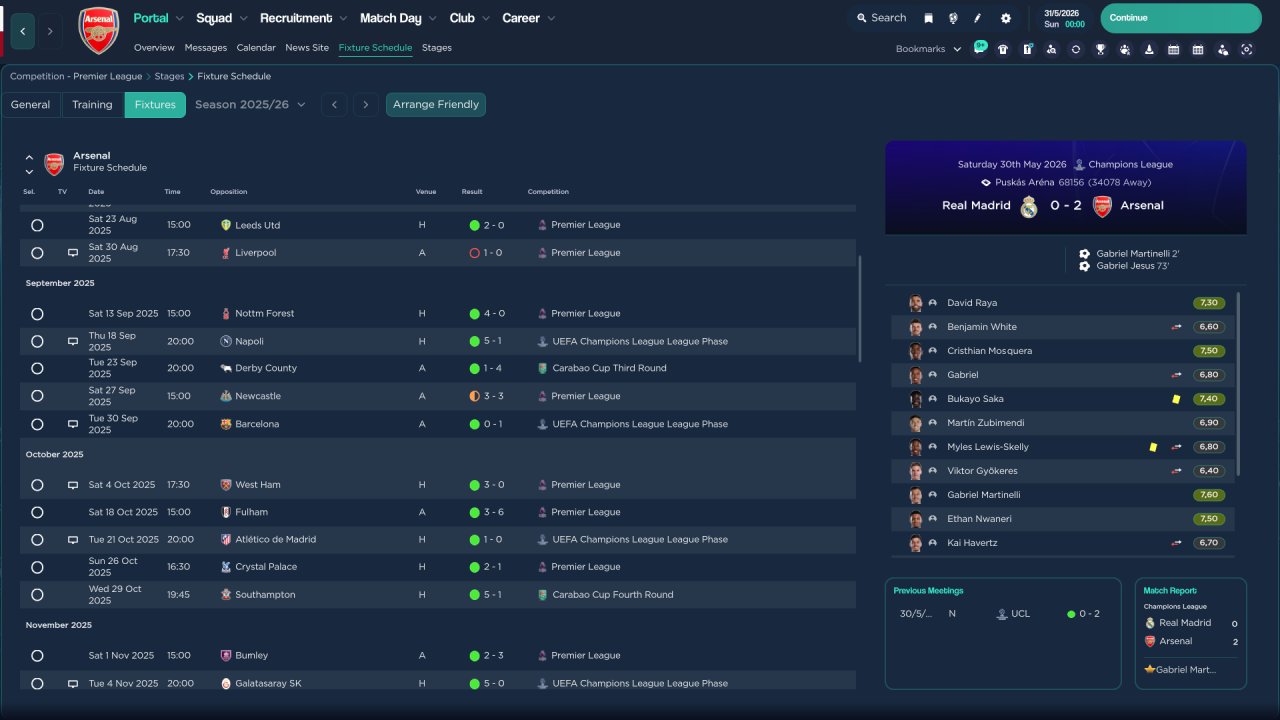Expand the Season 2025/26 dropdown
The image size is (1280, 720).
pos(250,105)
